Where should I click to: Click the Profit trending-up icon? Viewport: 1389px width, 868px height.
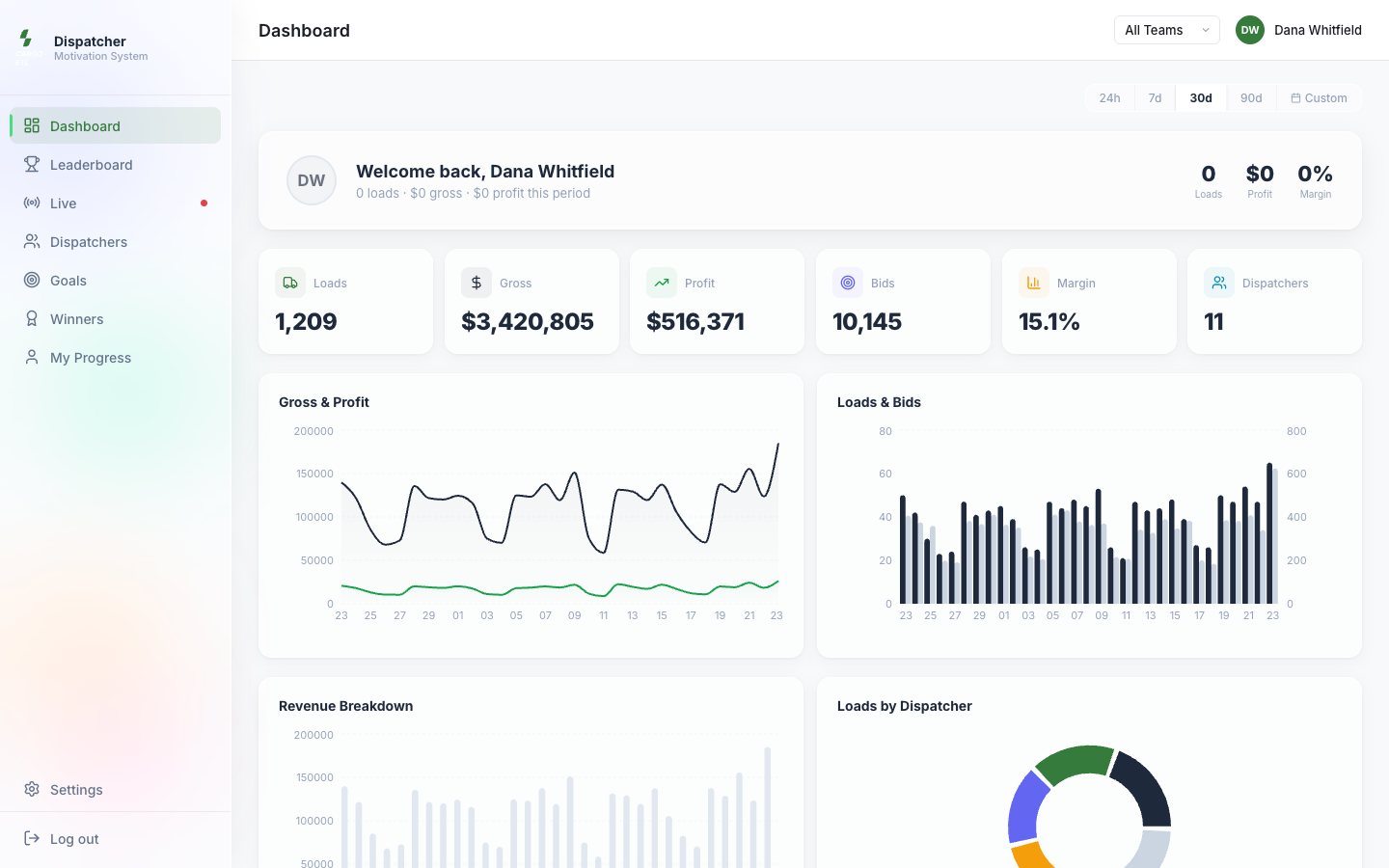click(662, 283)
